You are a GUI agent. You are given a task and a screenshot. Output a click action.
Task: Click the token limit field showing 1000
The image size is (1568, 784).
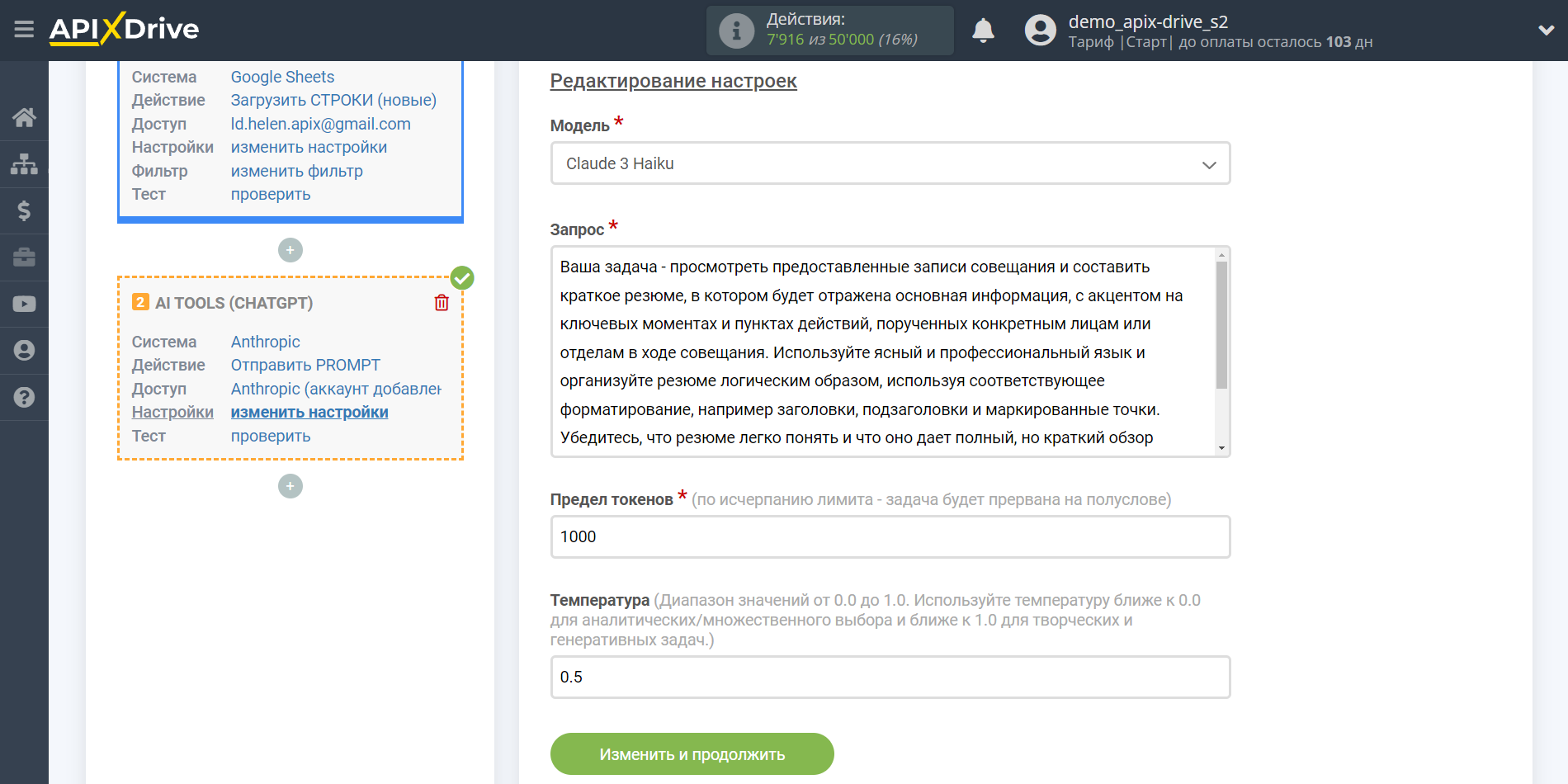[890, 536]
